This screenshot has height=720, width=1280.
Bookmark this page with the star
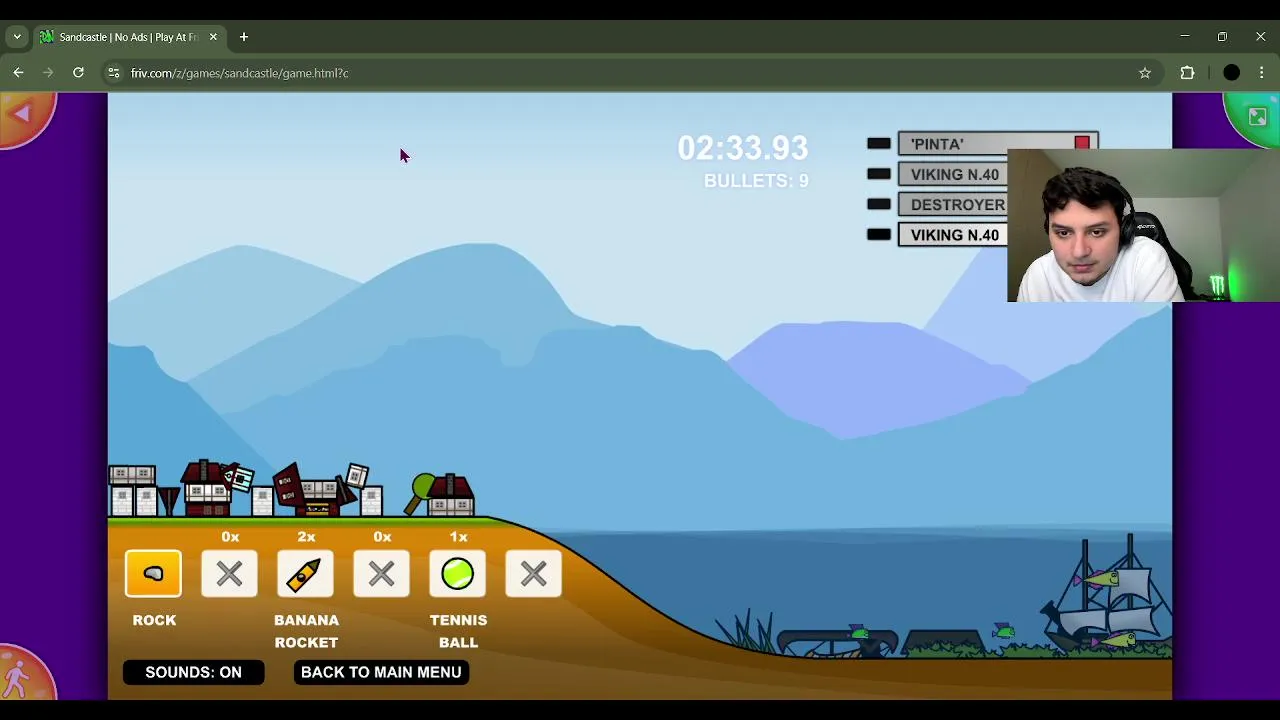(1145, 73)
